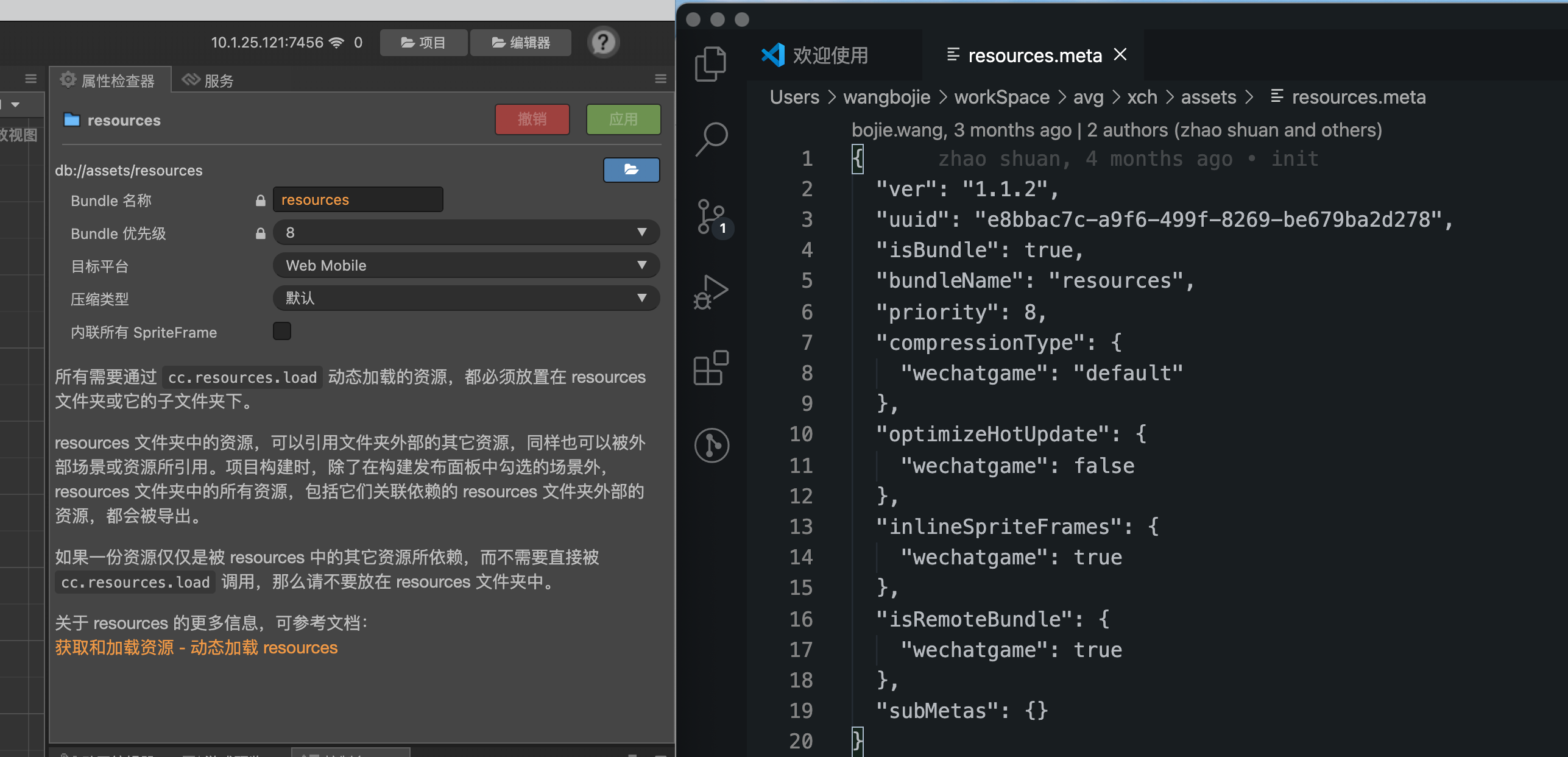Viewport: 1568px width, 757px height.
Task: Open the 压缩类型 dropdown
Action: (466, 299)
